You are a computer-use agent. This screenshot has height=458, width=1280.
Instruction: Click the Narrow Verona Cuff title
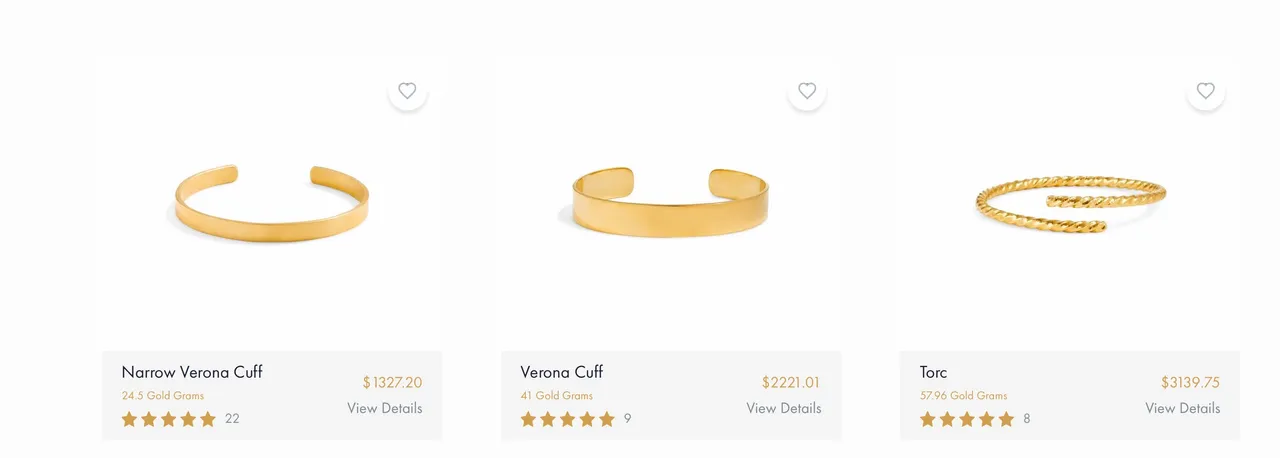192,372
